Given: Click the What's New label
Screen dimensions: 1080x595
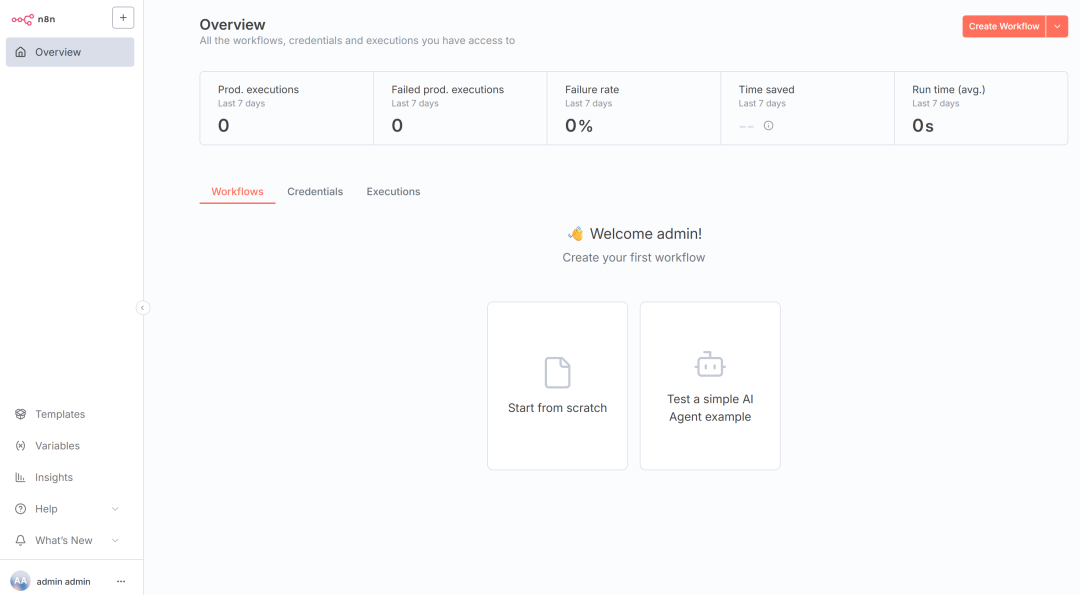Looking at the screenshot, I should point(63,541).
